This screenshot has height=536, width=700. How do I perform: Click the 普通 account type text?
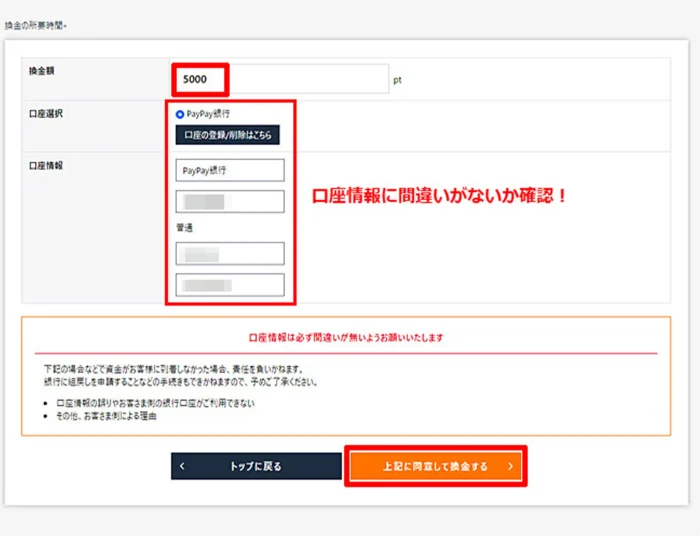point(184,228)
